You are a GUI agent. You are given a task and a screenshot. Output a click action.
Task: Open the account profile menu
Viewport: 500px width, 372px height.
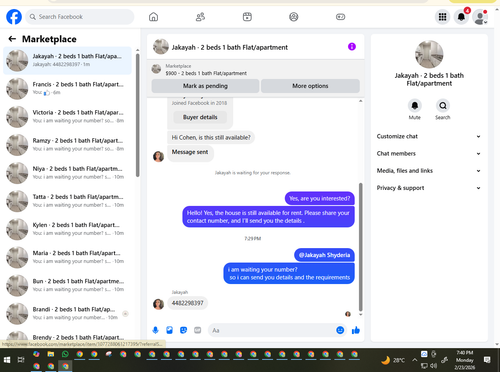tap(480, 17)
